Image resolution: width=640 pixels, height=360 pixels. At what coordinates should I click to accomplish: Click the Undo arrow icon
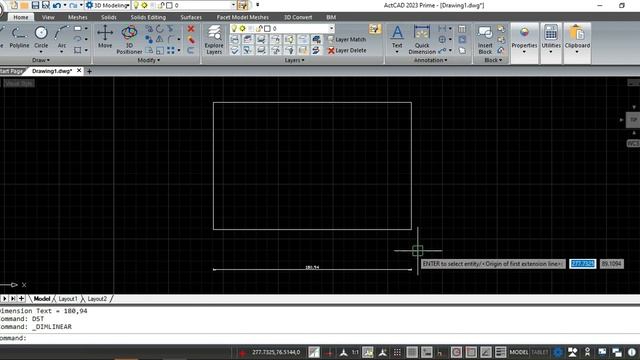(56, 5)
